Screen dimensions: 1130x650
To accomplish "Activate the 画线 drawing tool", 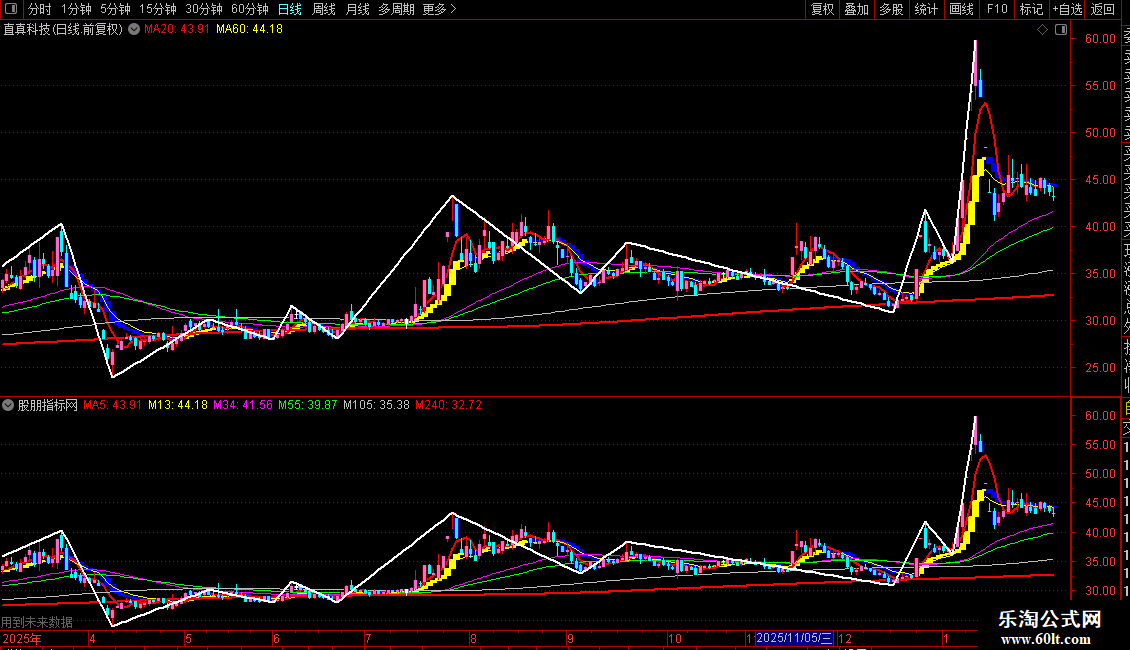I will coord(961,9).
